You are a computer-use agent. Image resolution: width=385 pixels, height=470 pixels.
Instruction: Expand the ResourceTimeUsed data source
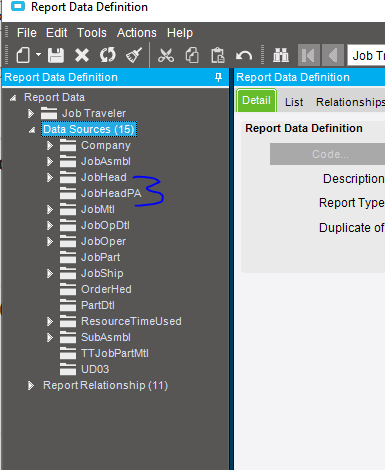(50, 321)
